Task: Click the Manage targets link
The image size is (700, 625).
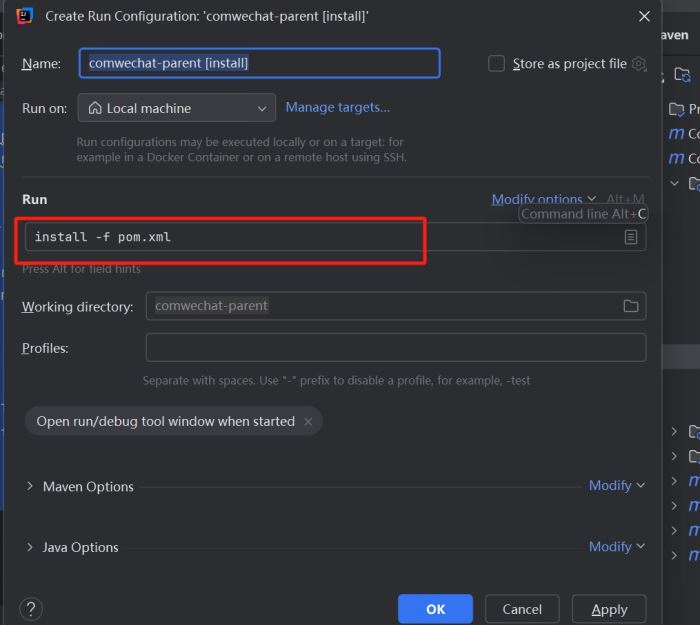Action: tap(338, 107)
